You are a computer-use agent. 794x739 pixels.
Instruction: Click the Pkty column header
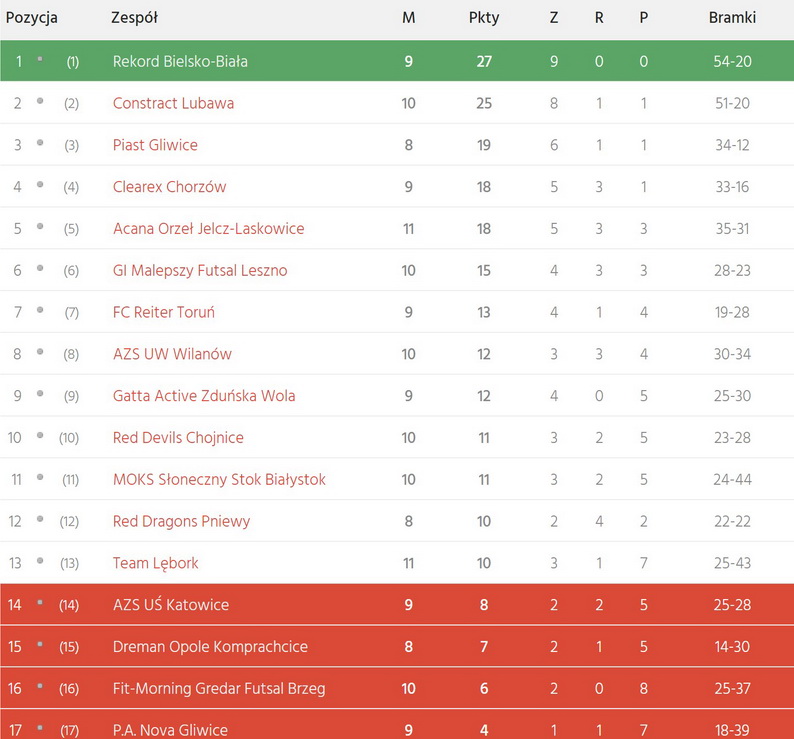[484, 18]
